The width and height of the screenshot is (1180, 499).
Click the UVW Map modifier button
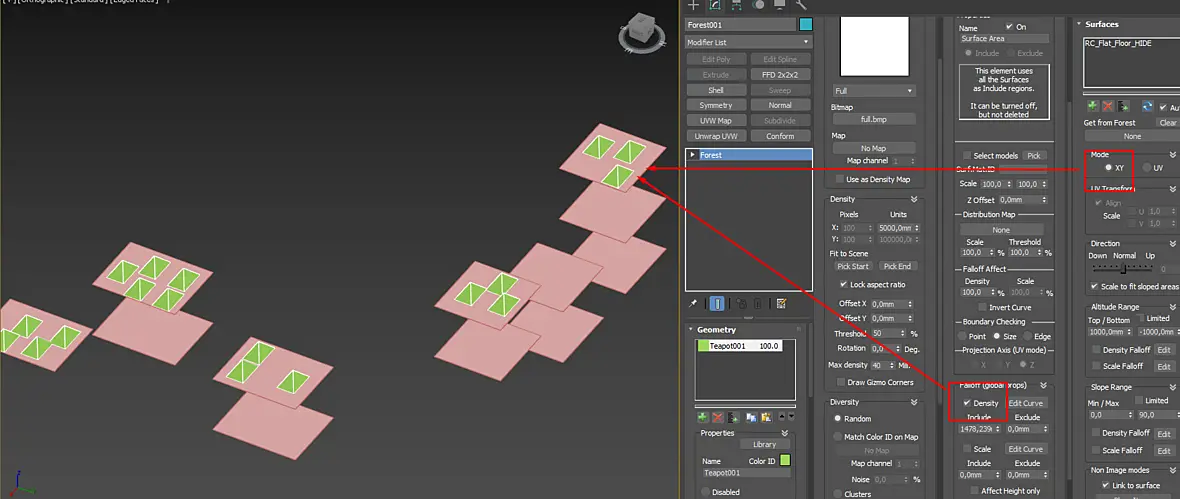(716, 120)
